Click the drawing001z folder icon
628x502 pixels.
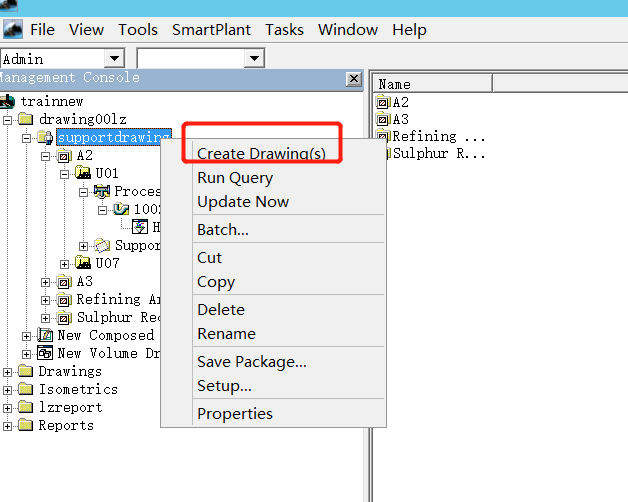pyautogui.click(x=26, y=119)
